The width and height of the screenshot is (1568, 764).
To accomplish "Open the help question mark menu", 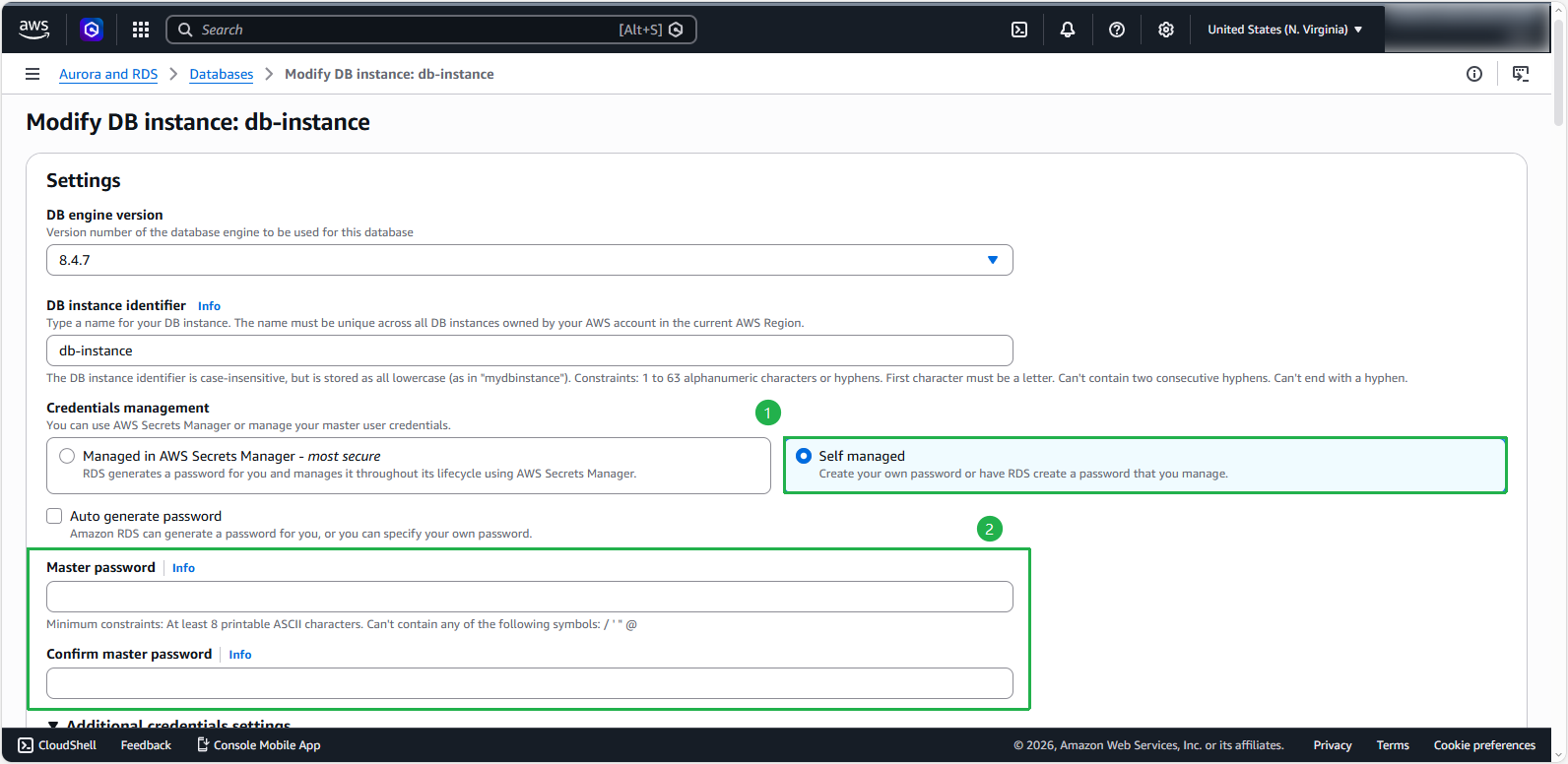I will (x=1117, y=30).
